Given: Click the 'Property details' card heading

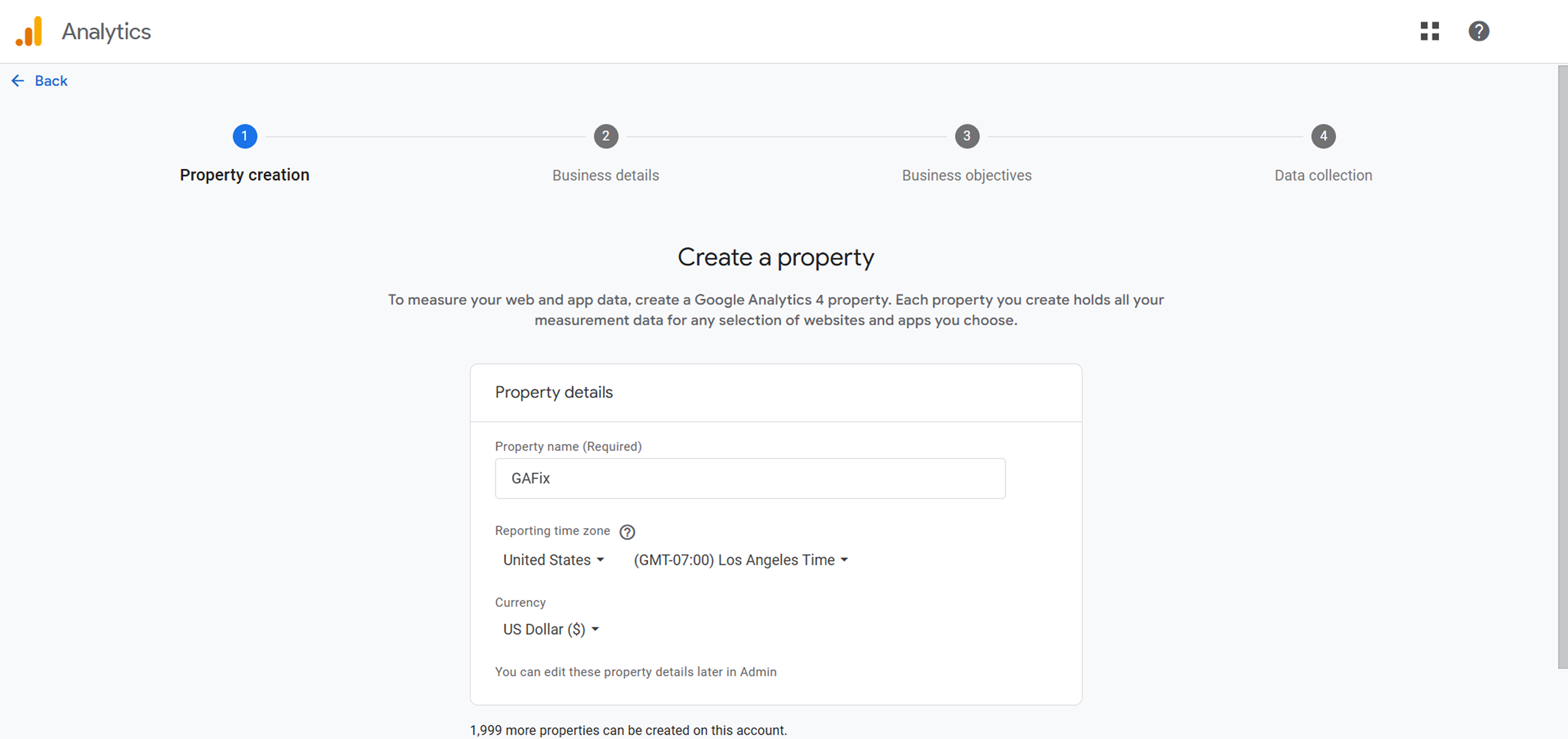Looking at the screenshot, I should 553,392.
